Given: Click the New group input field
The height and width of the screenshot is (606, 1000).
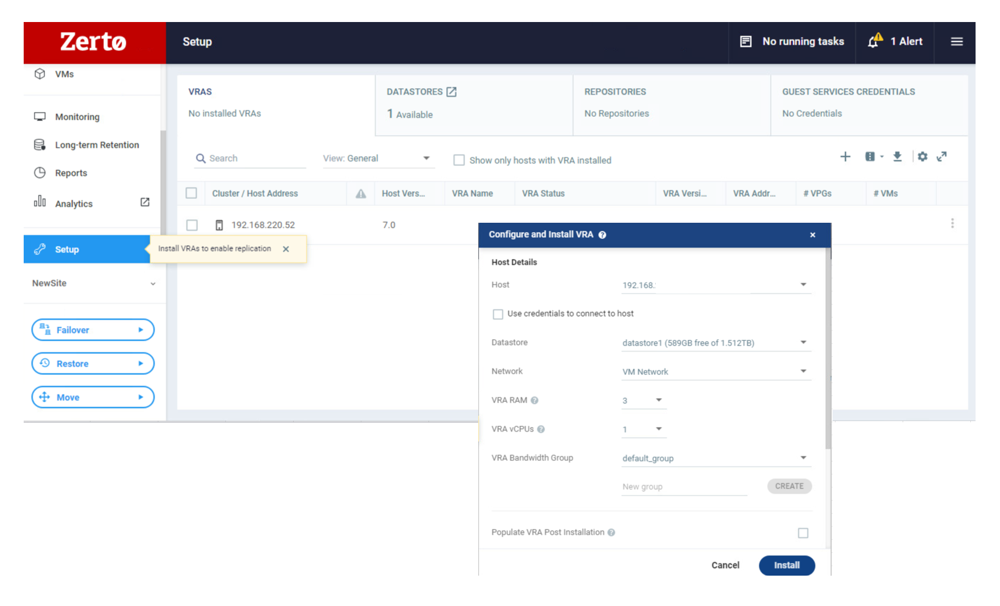Looking at the screenshot, I should [x=684, y=487].
